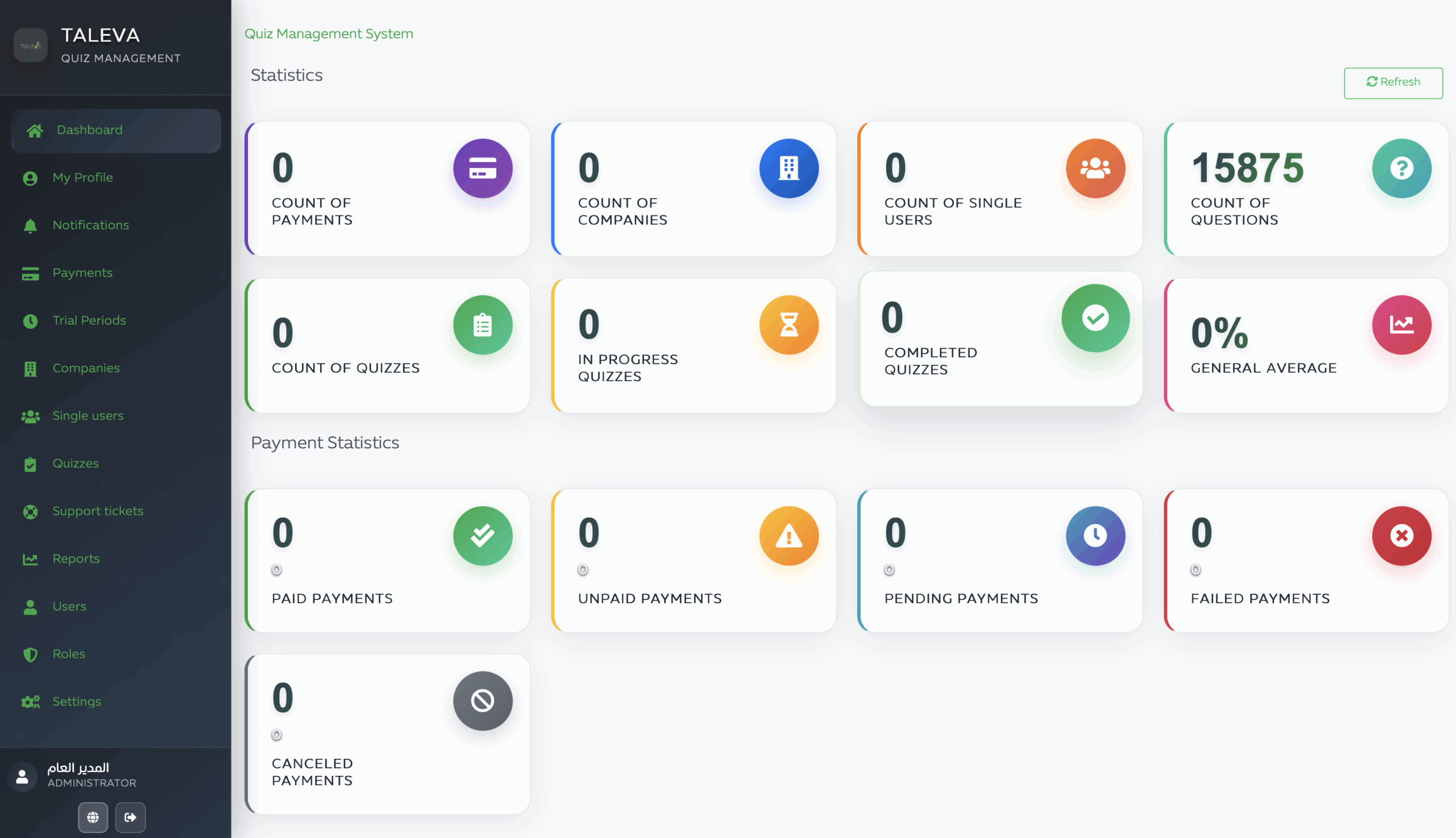Click the administrator avatar in the sidebar

point(22,777)
